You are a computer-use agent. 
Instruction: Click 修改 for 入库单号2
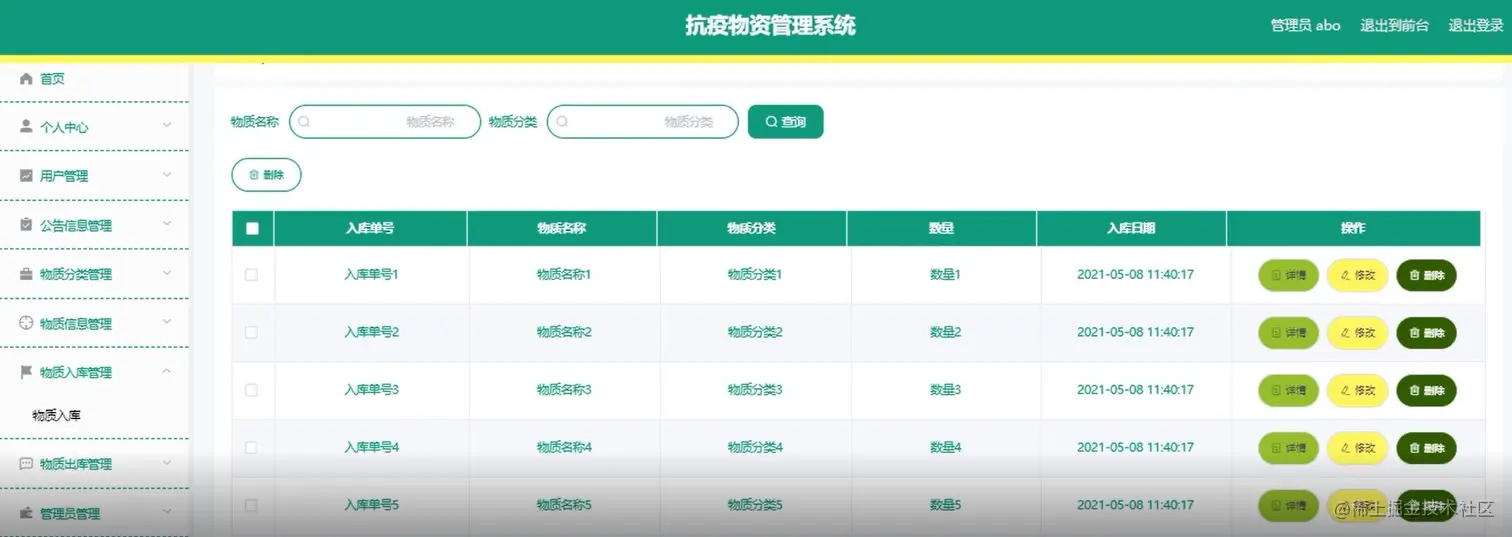click(1357, 333)
